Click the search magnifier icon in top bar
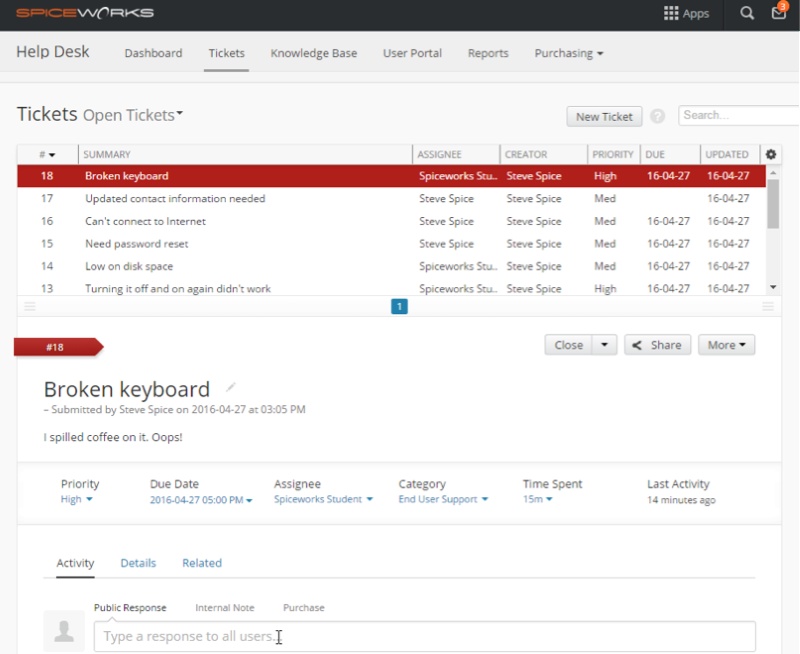Screen dimensions: 800x654 [x=745, y=14]
